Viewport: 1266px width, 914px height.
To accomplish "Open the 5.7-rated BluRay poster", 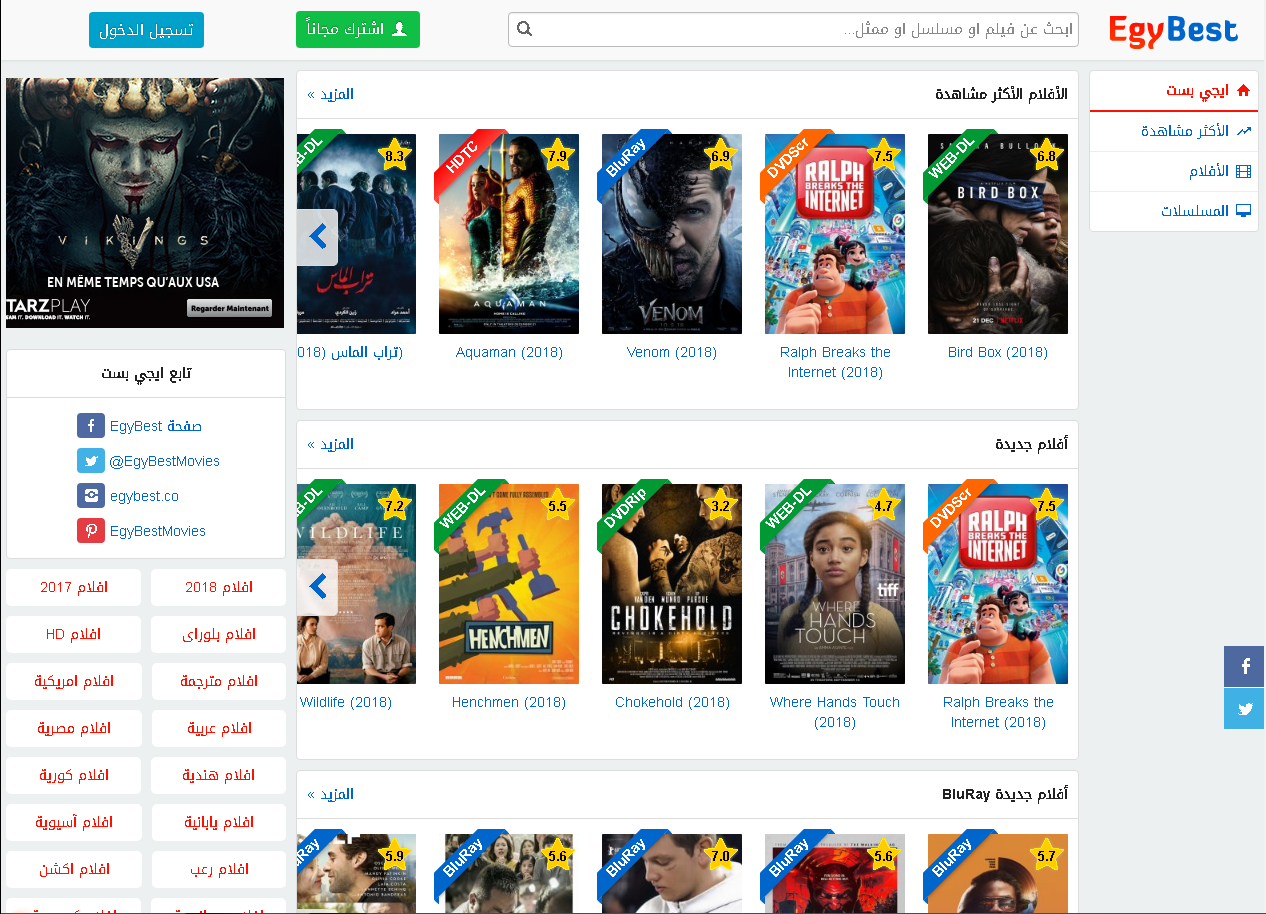I will [998, 872].
